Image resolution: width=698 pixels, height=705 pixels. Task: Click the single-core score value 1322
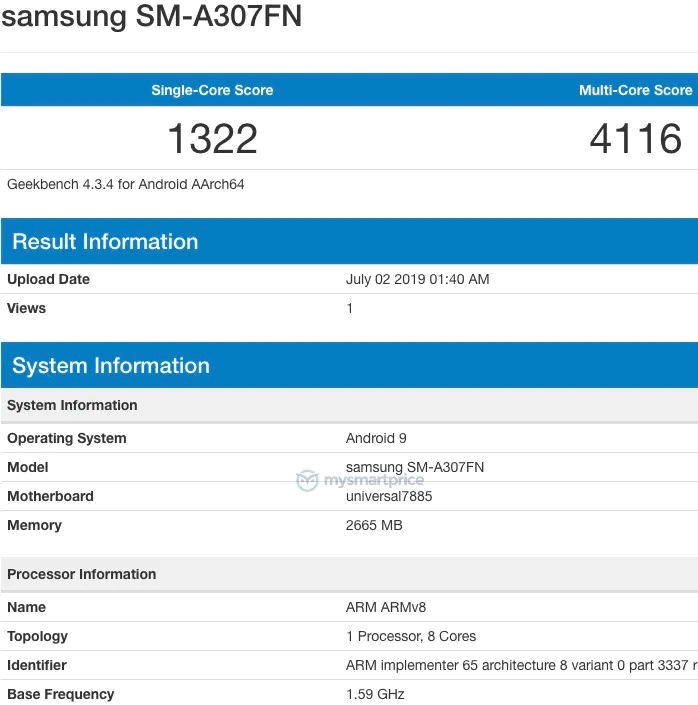click(212, 138)
